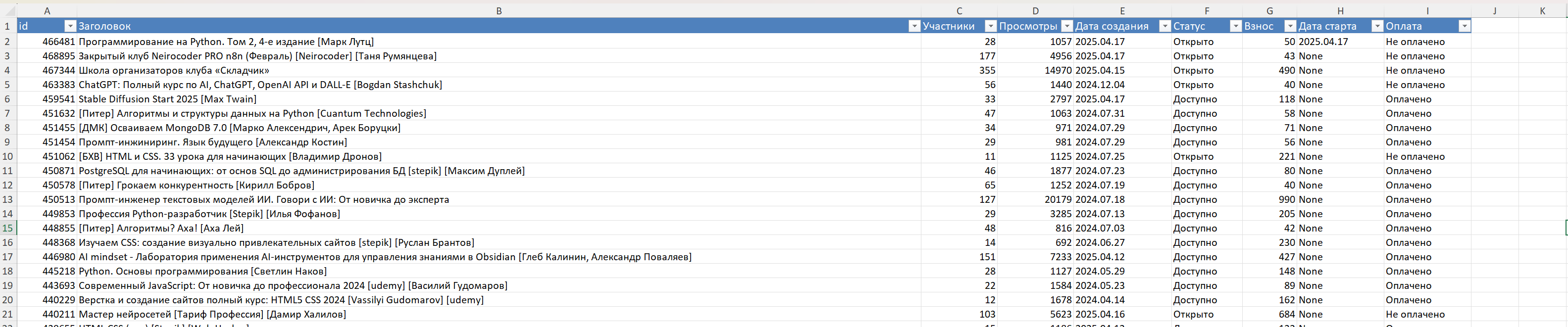Select column F header

1207,11
